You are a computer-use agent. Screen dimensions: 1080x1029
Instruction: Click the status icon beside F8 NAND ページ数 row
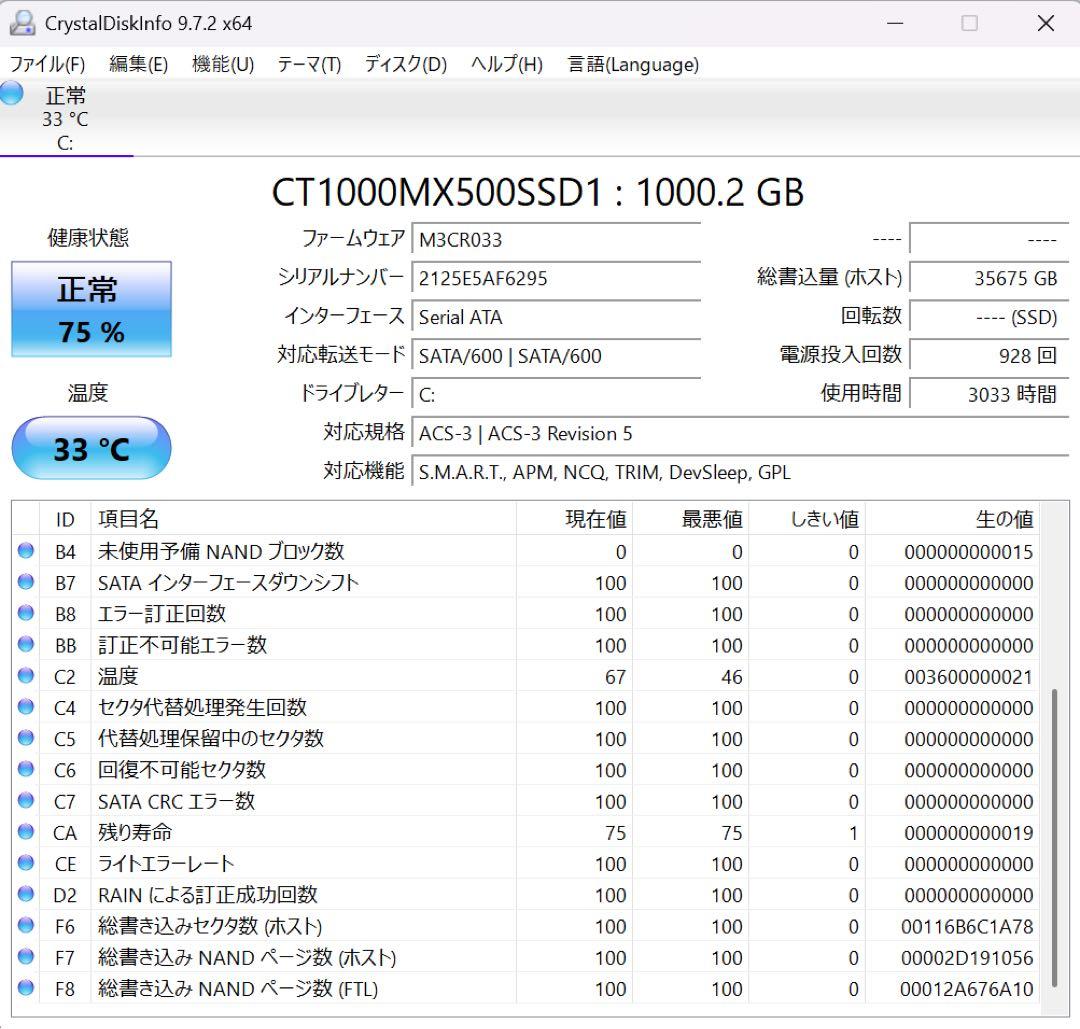(x=26, y=988)
